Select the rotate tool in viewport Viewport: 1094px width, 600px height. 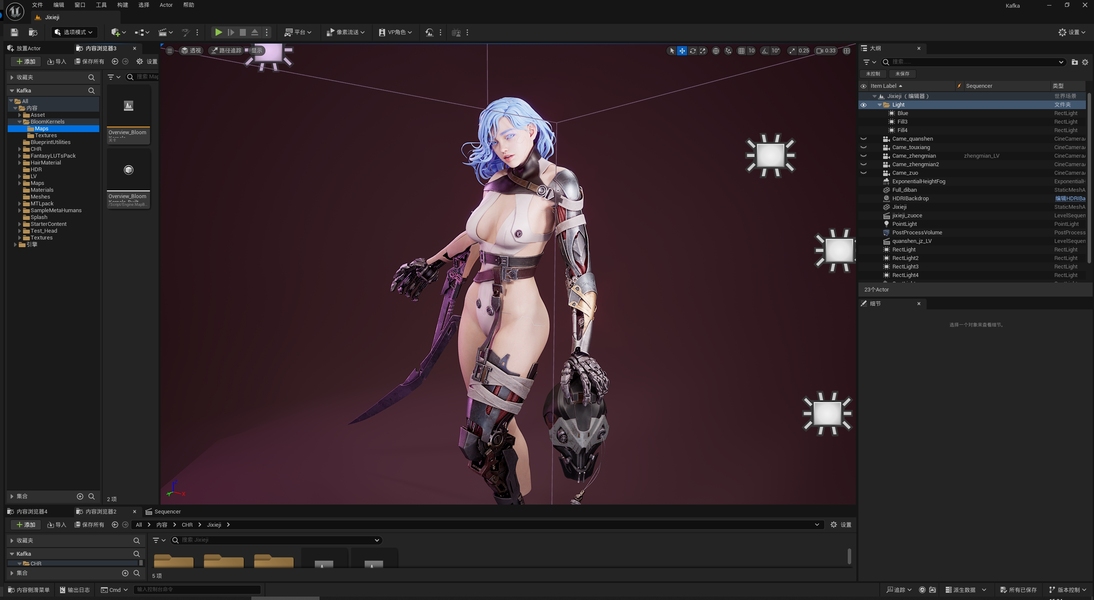[692, 50]
